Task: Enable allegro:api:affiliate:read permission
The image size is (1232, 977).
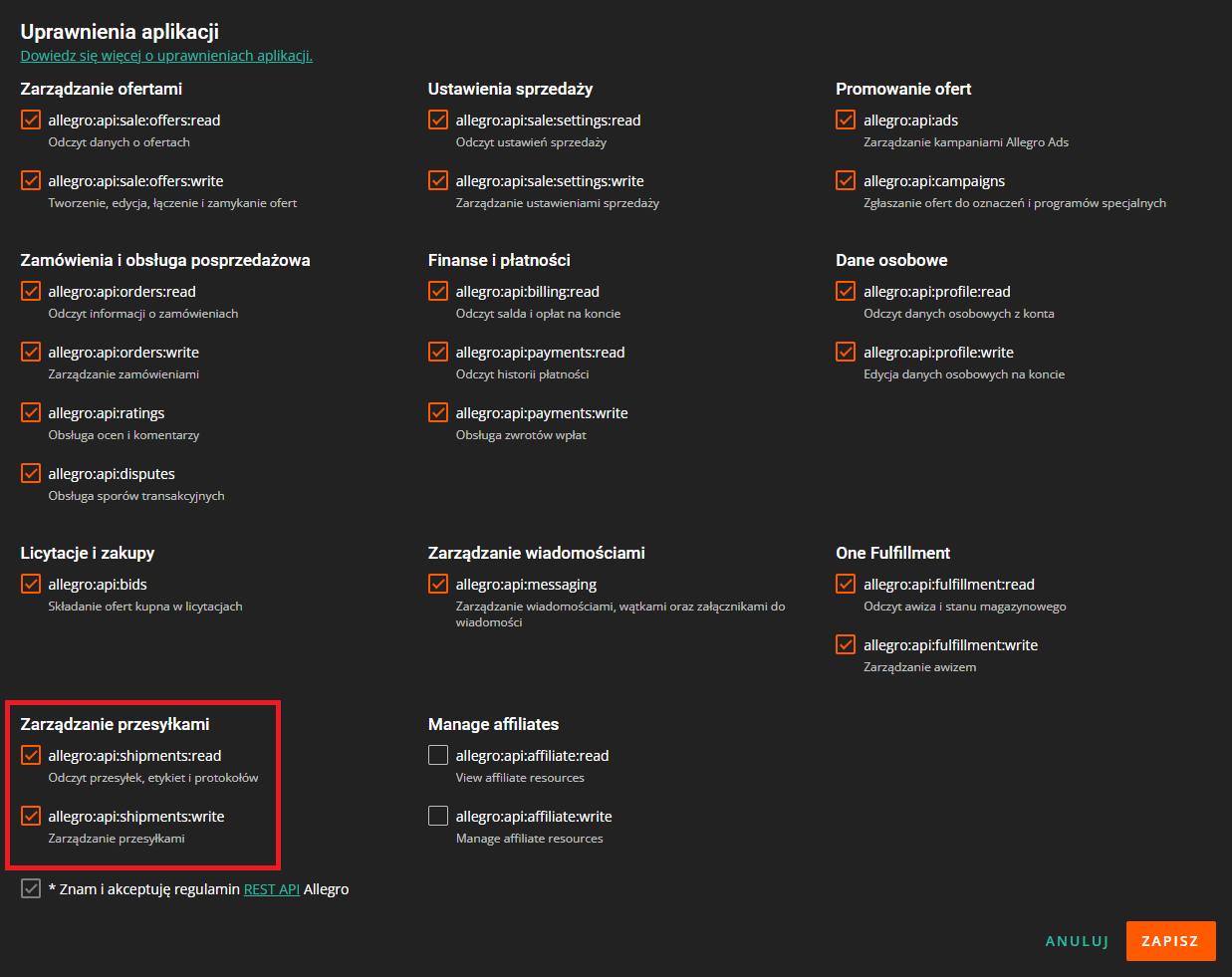Action: point(438,755)
